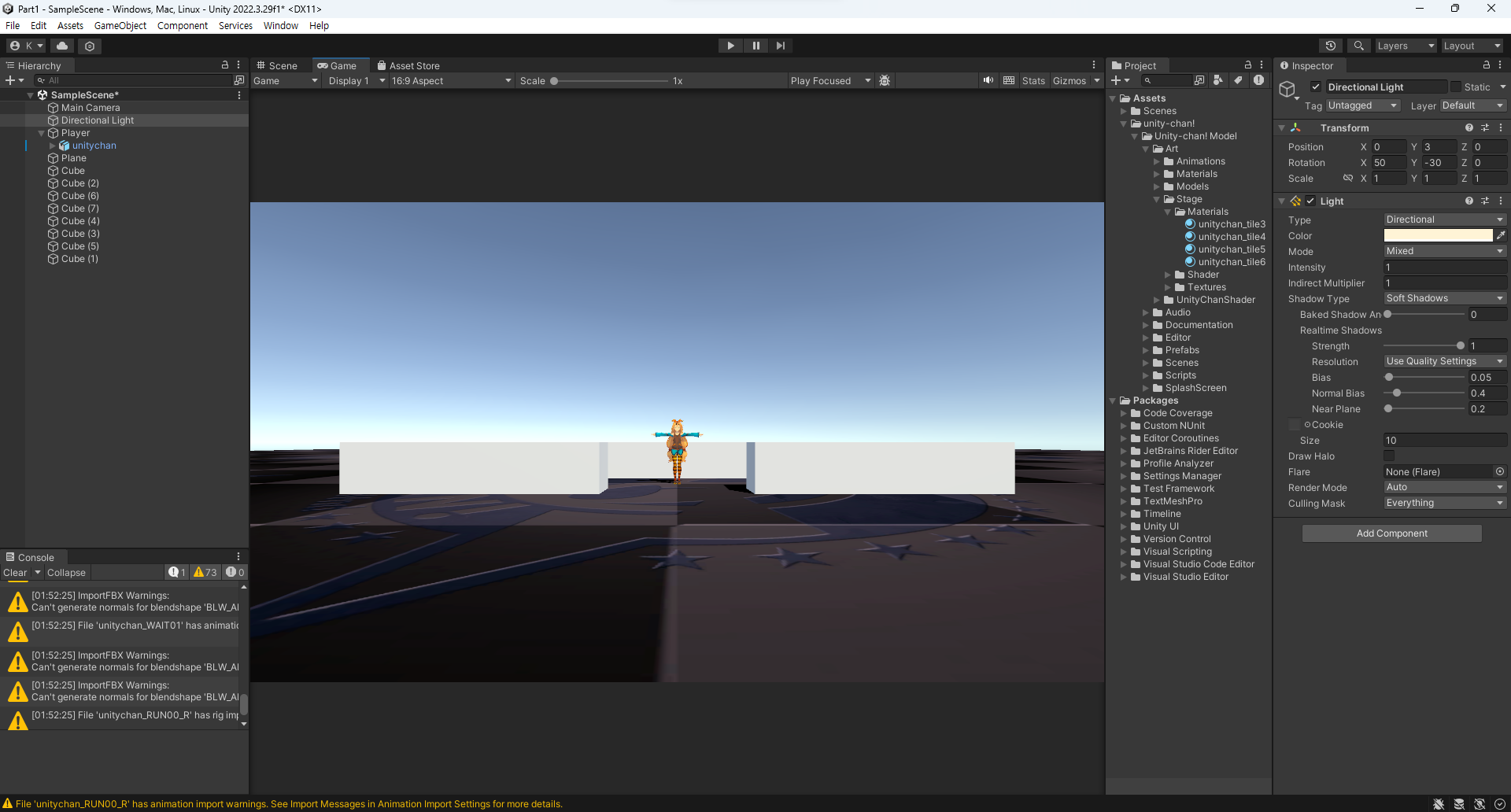Open the Console panel kebab menu
This screenshot has height=812, width=1511.
pos(238,556)
